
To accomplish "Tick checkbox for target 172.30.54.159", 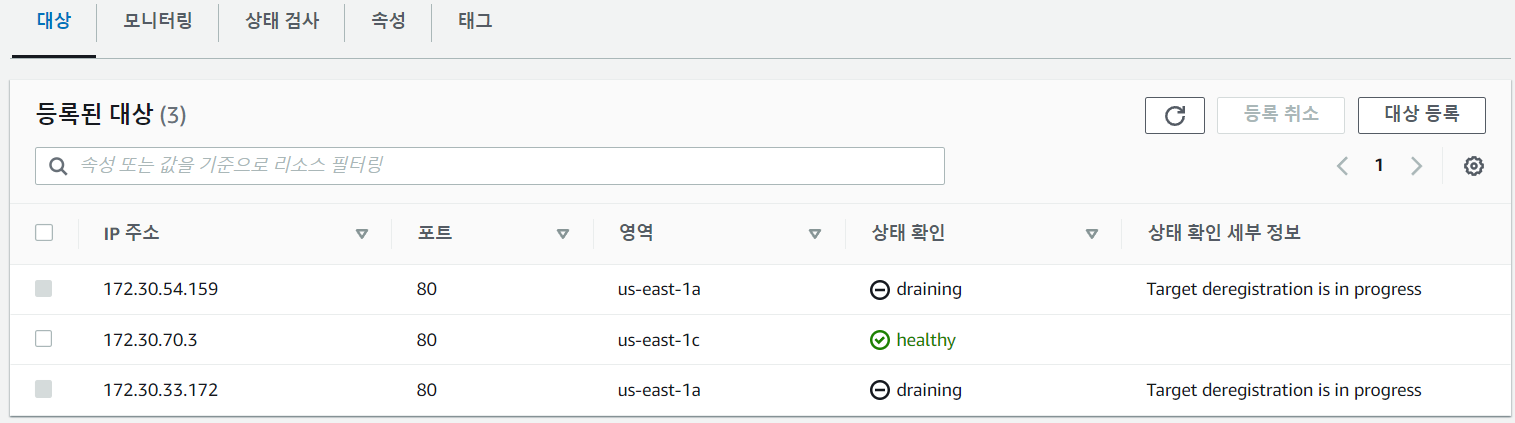I will (x=44, y=289).
